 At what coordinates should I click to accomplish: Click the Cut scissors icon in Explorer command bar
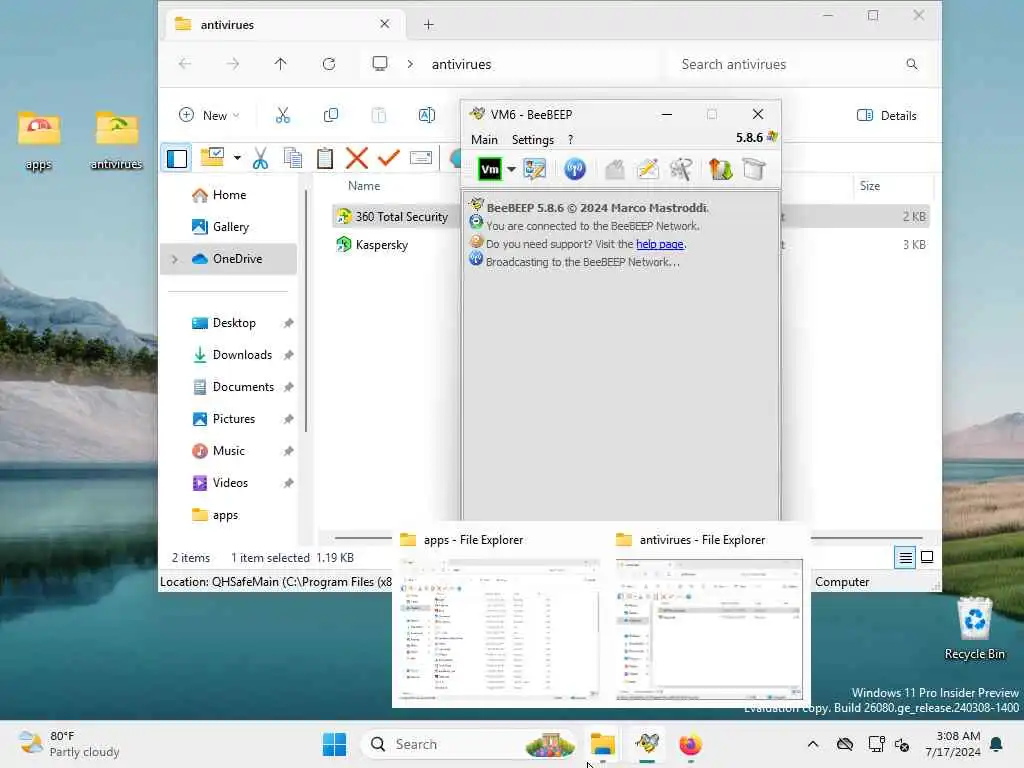tap(283, 116)
